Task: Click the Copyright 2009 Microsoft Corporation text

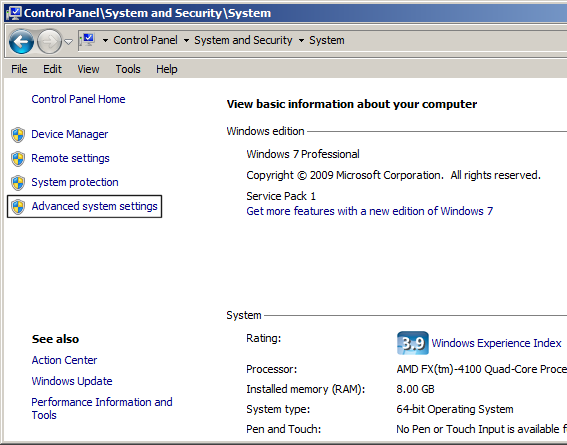Action: click(x=393, y=175)
